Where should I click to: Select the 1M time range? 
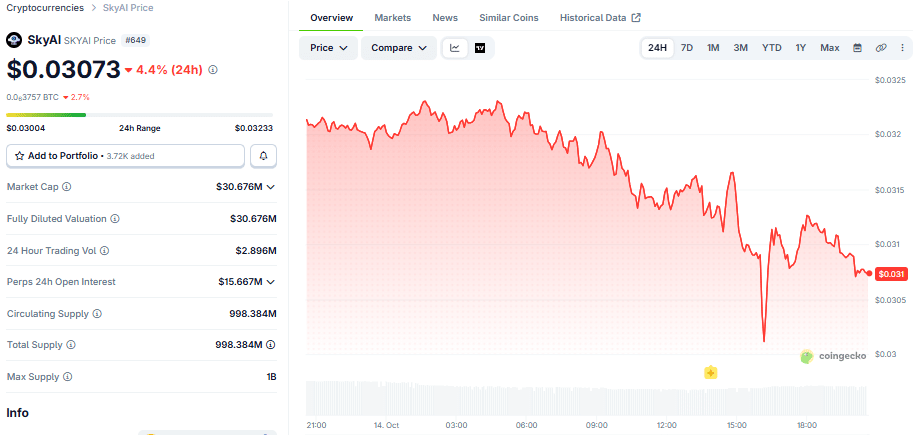coord(713,48)
